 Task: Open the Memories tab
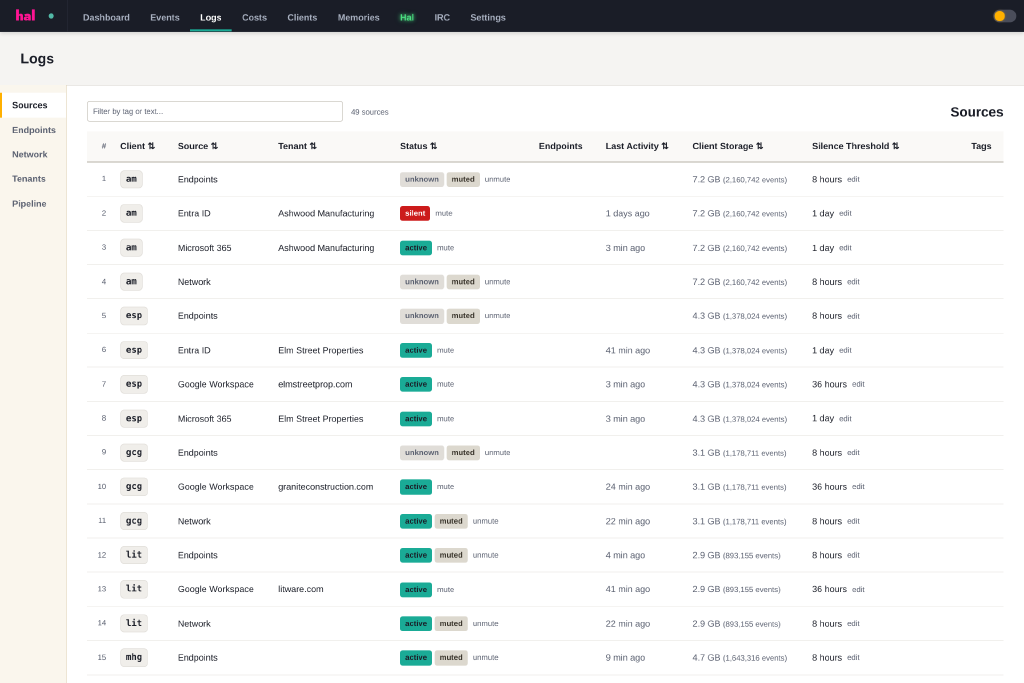pos(358,18)
